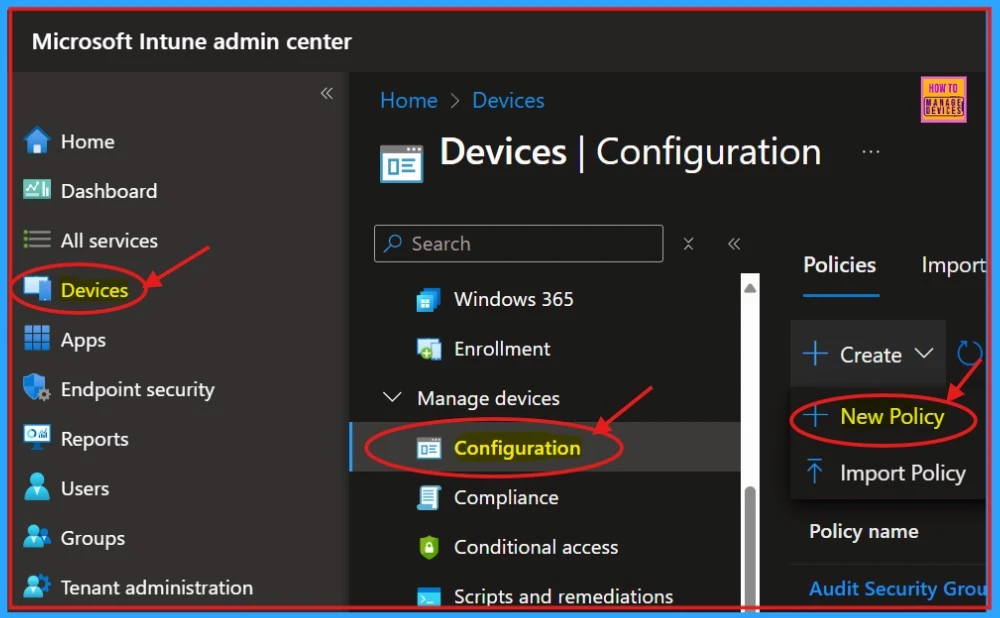Open the ellipsis more options menu

tap(871, 152)
